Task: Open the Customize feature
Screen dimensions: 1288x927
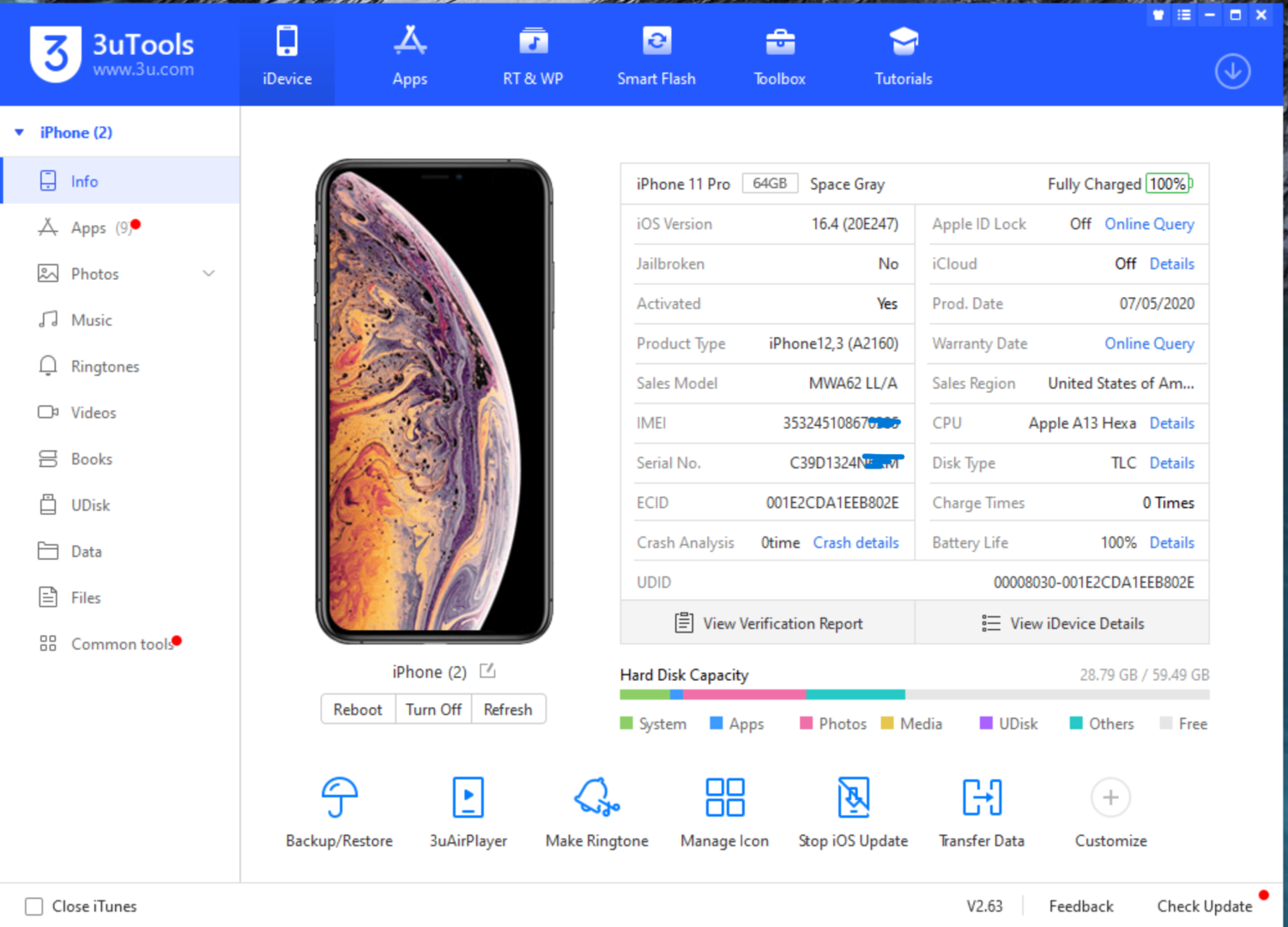Action: tap(1110, 810)
